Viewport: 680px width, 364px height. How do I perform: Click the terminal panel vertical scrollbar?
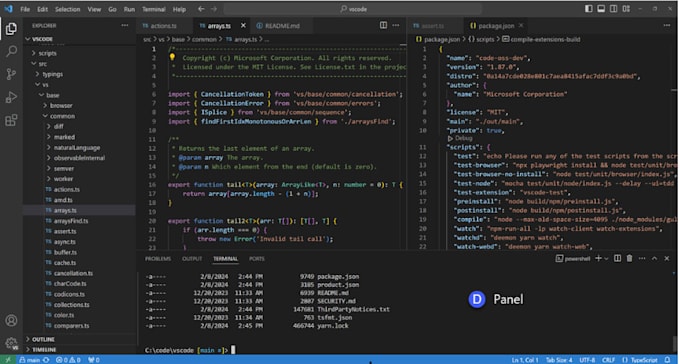[675, 343]
